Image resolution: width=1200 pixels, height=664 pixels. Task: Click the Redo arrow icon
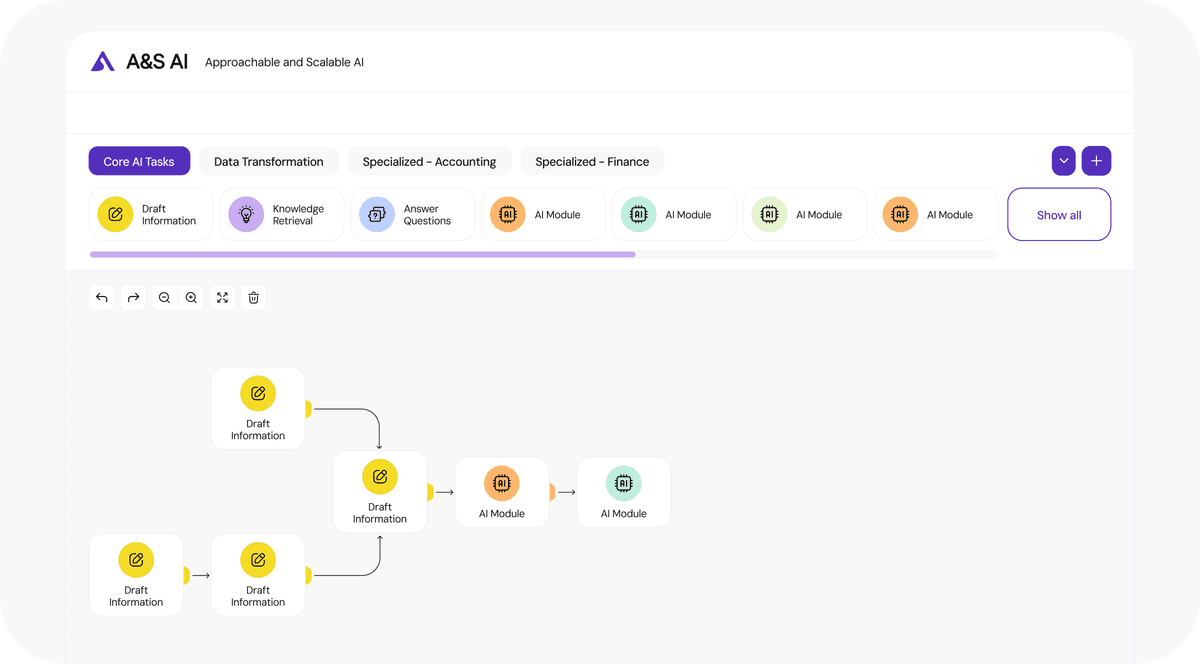click(x=133, y=297)
